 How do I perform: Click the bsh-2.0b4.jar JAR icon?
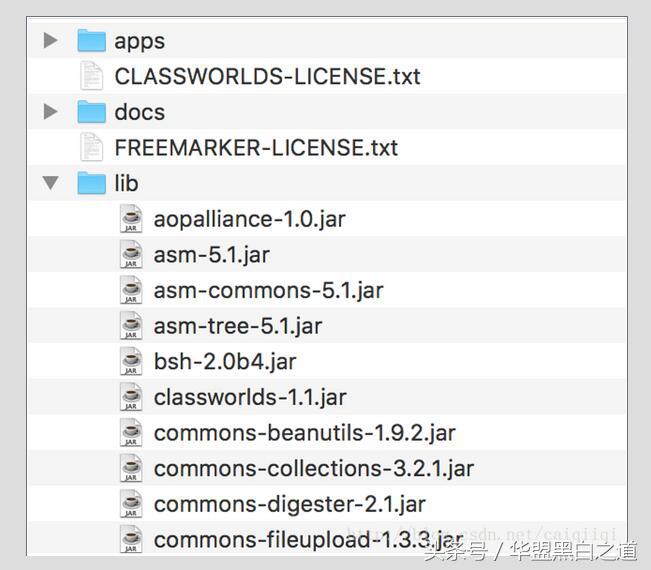click(131, 361)
